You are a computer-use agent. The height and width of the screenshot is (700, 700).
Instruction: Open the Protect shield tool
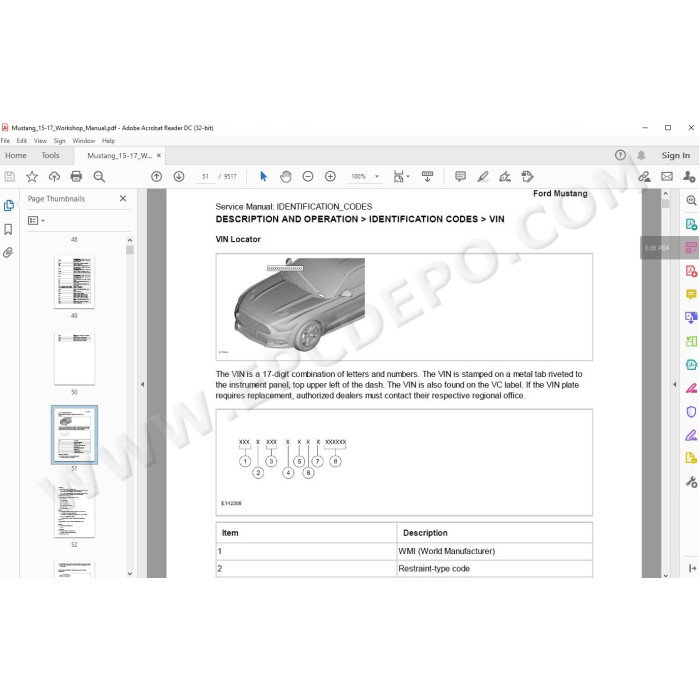click(691, 412)
